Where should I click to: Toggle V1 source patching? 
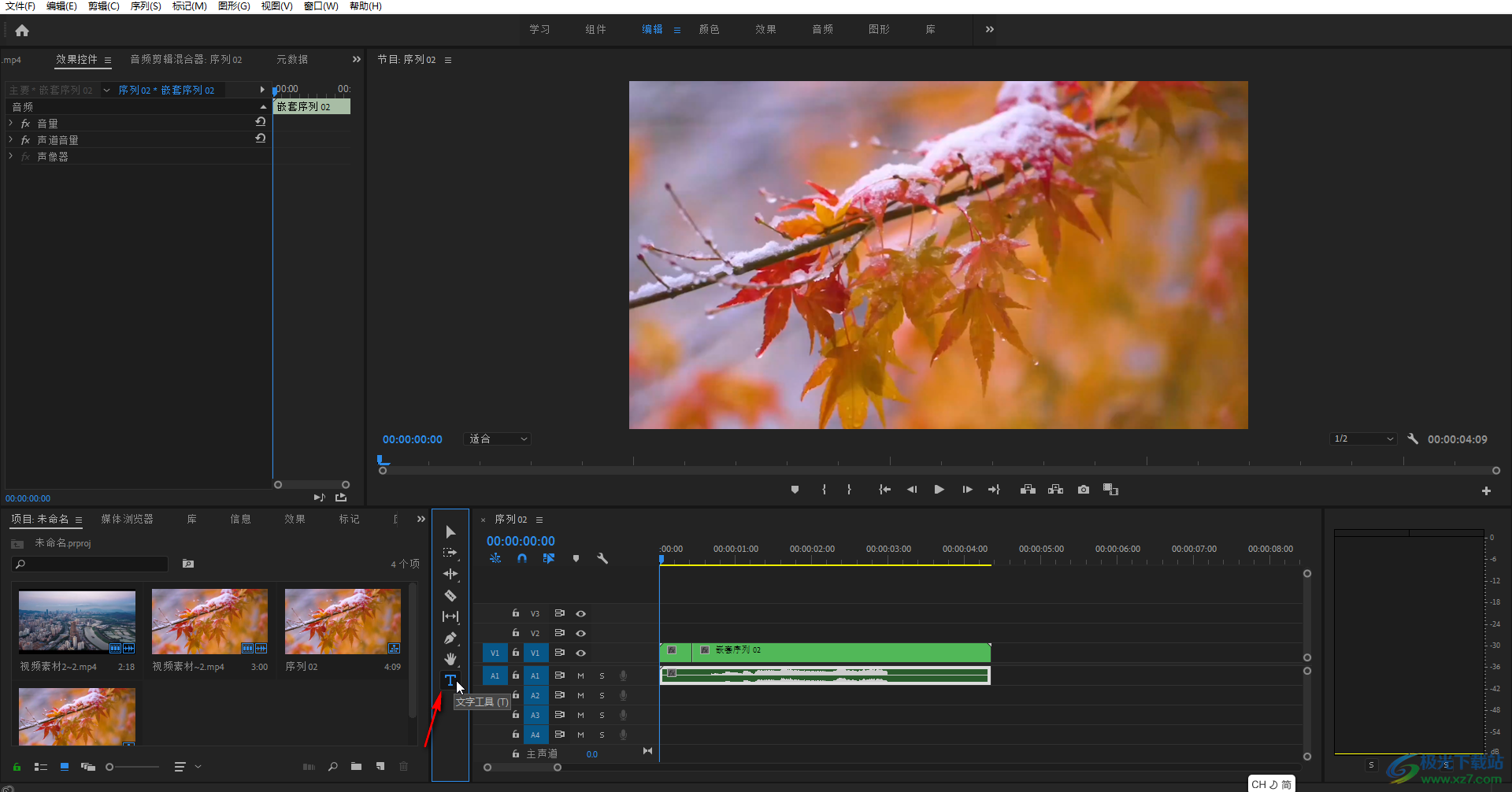(x=495, y=653)
